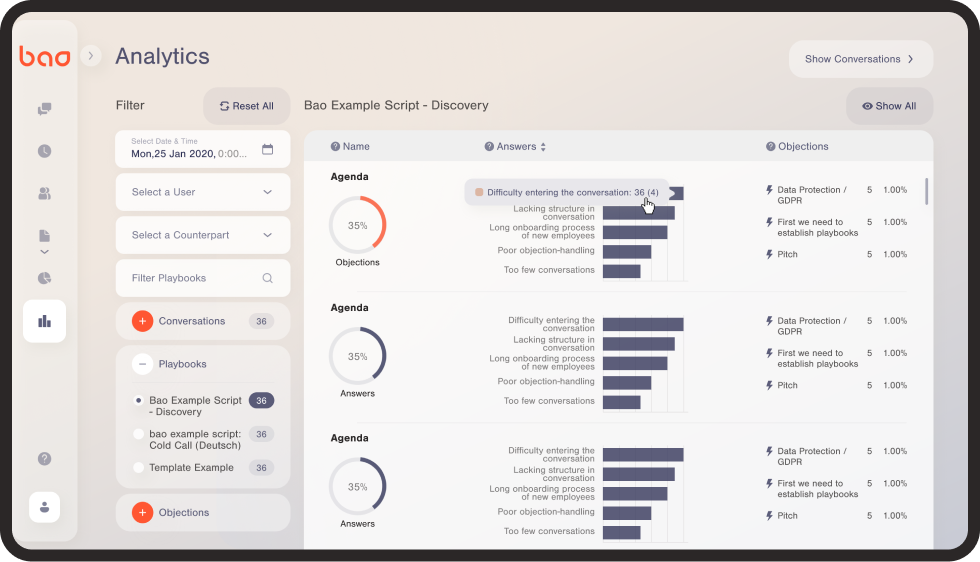Image resolution: width=980 pixels, height=562 pixels.
Task: Open the pie chart icon in sidebar
Action: pyautogui.click(x=44, y=278)
